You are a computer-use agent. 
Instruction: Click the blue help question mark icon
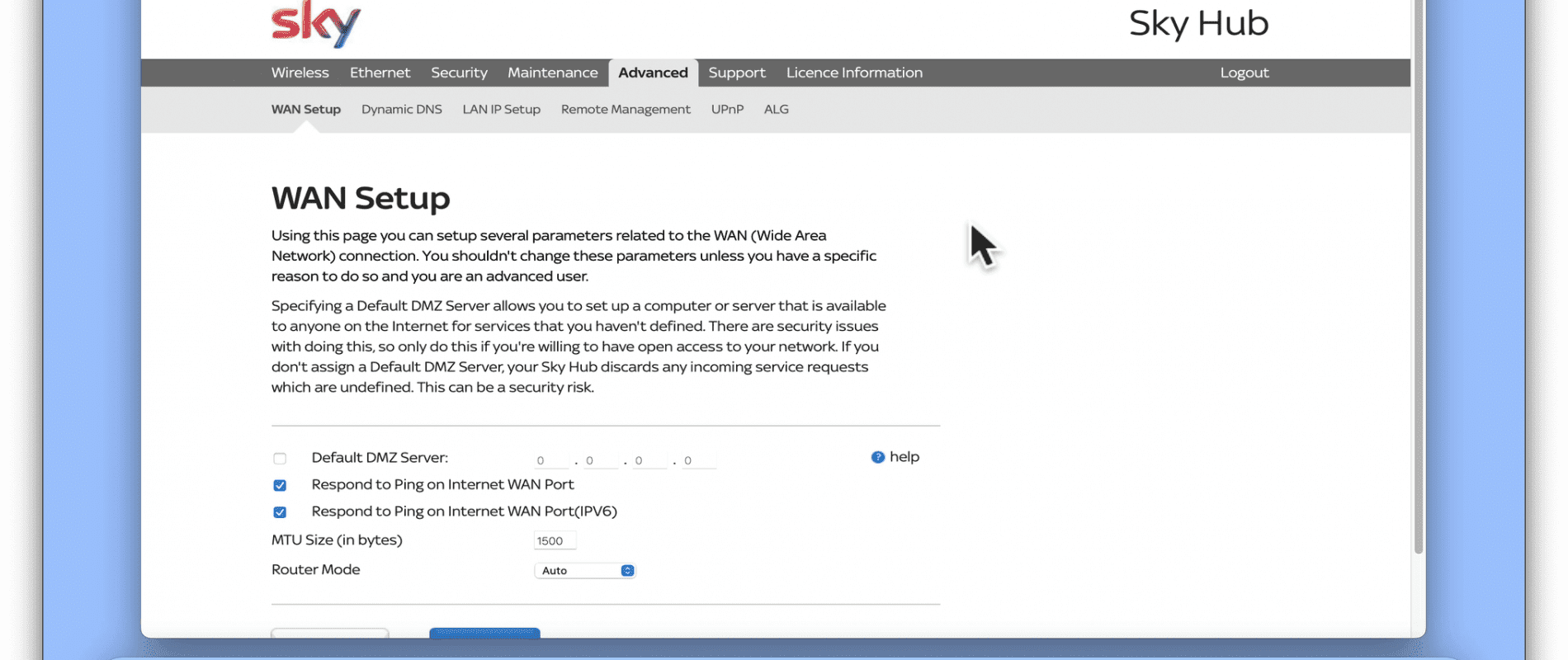pos(877,457)
